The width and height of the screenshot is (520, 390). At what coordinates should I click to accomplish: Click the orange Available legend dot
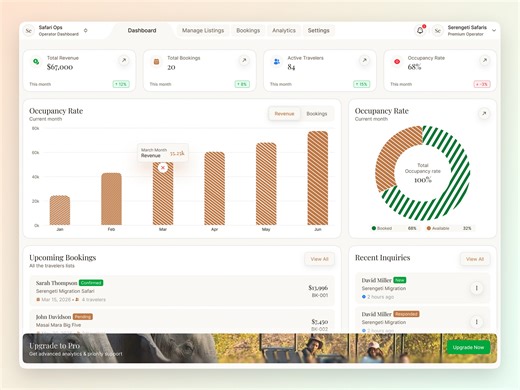429,228
